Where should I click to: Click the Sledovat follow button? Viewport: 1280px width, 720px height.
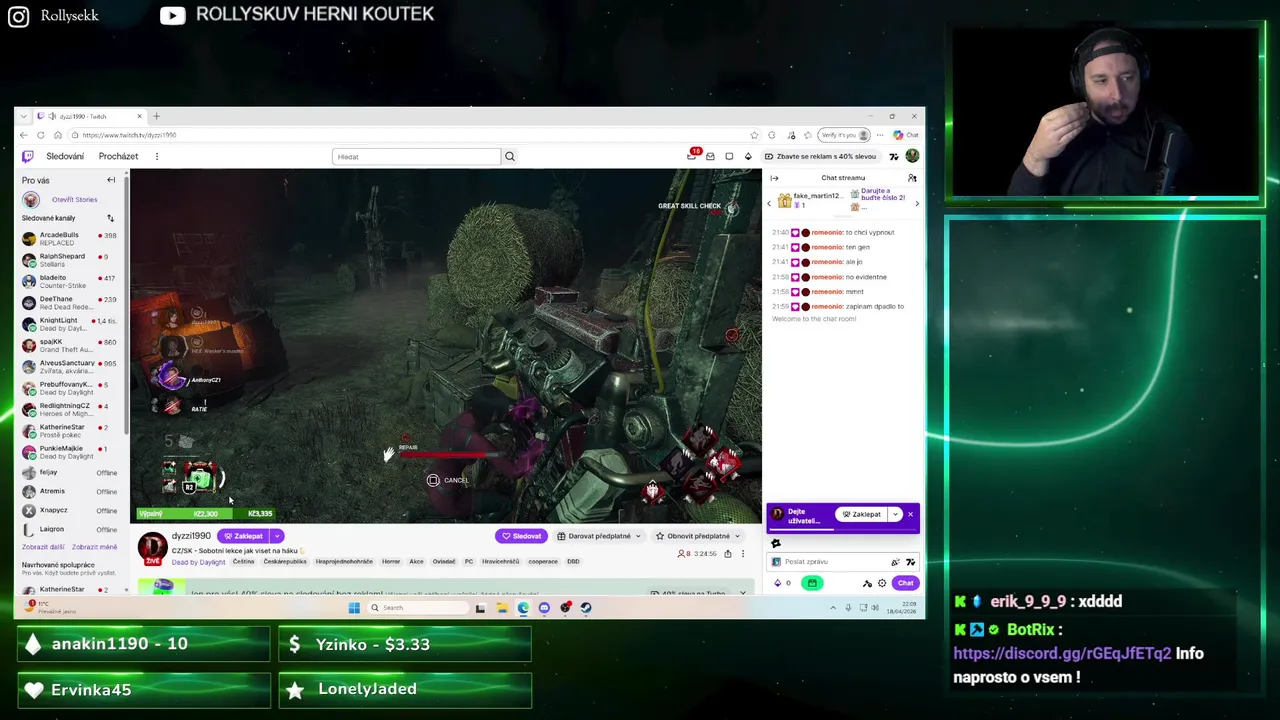click(522, 536)
